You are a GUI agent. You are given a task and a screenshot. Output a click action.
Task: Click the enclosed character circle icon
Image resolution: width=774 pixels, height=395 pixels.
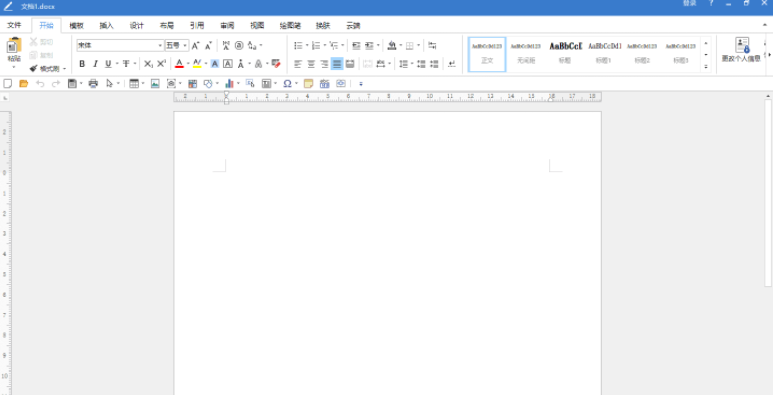(x=239, y=45)
